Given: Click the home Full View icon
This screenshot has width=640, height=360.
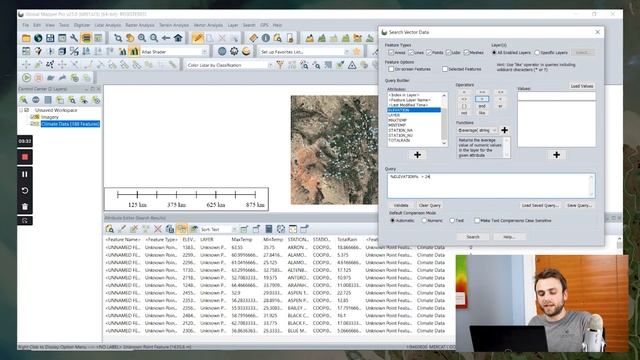Looking at the screenshot, I should (178, 38).
